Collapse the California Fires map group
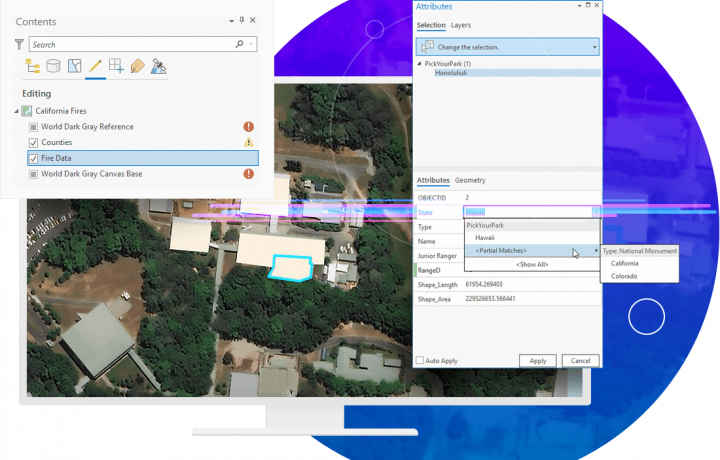The image size is (720, 460). (16, 111)
